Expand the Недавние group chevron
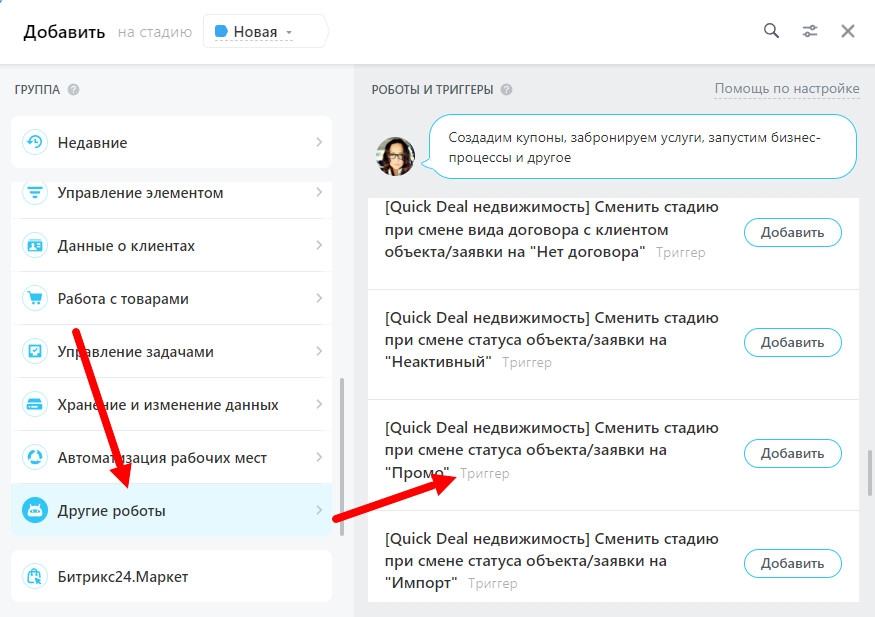 [319, 142]
